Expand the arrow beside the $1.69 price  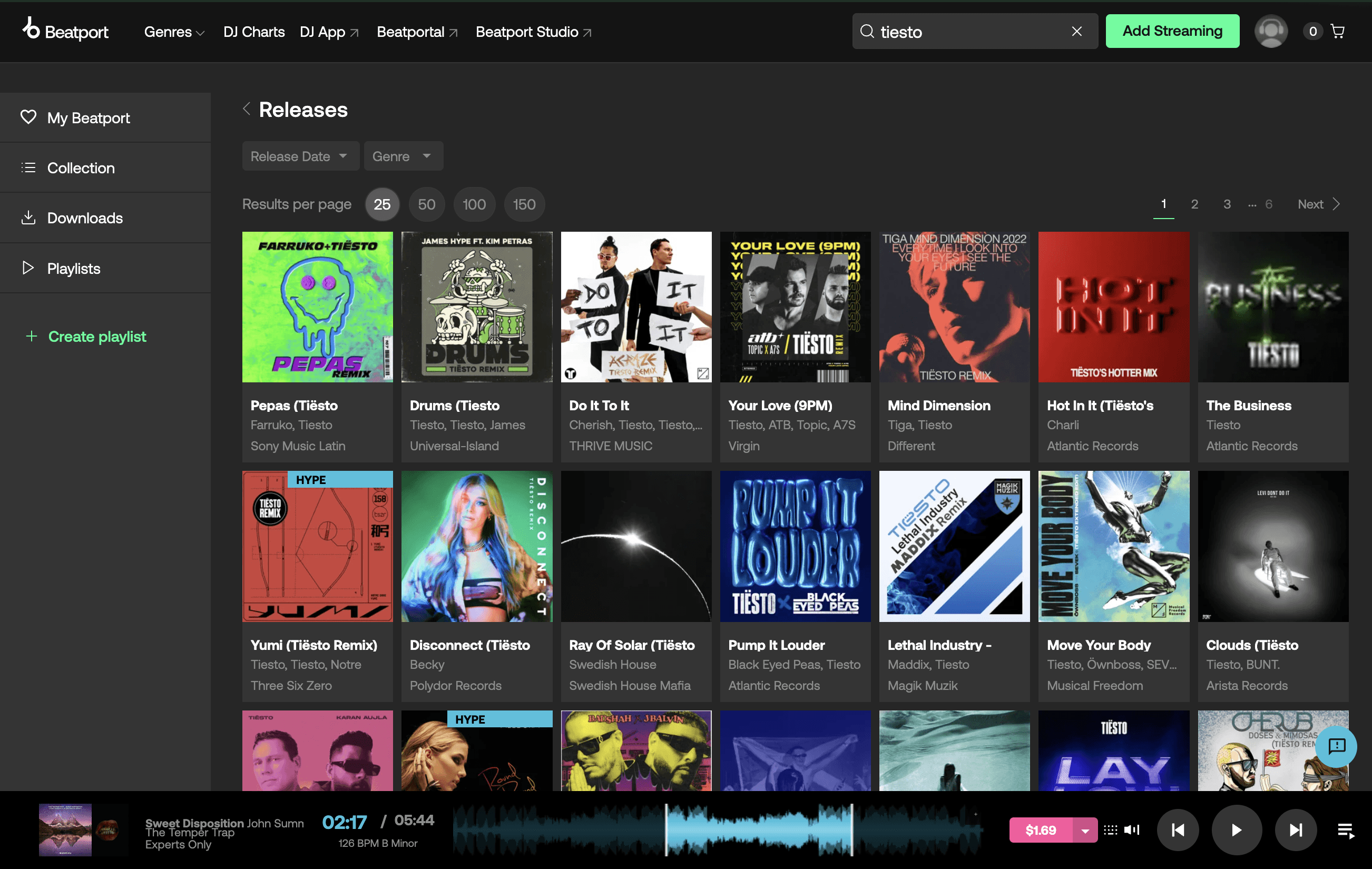tap(1085, 830)
